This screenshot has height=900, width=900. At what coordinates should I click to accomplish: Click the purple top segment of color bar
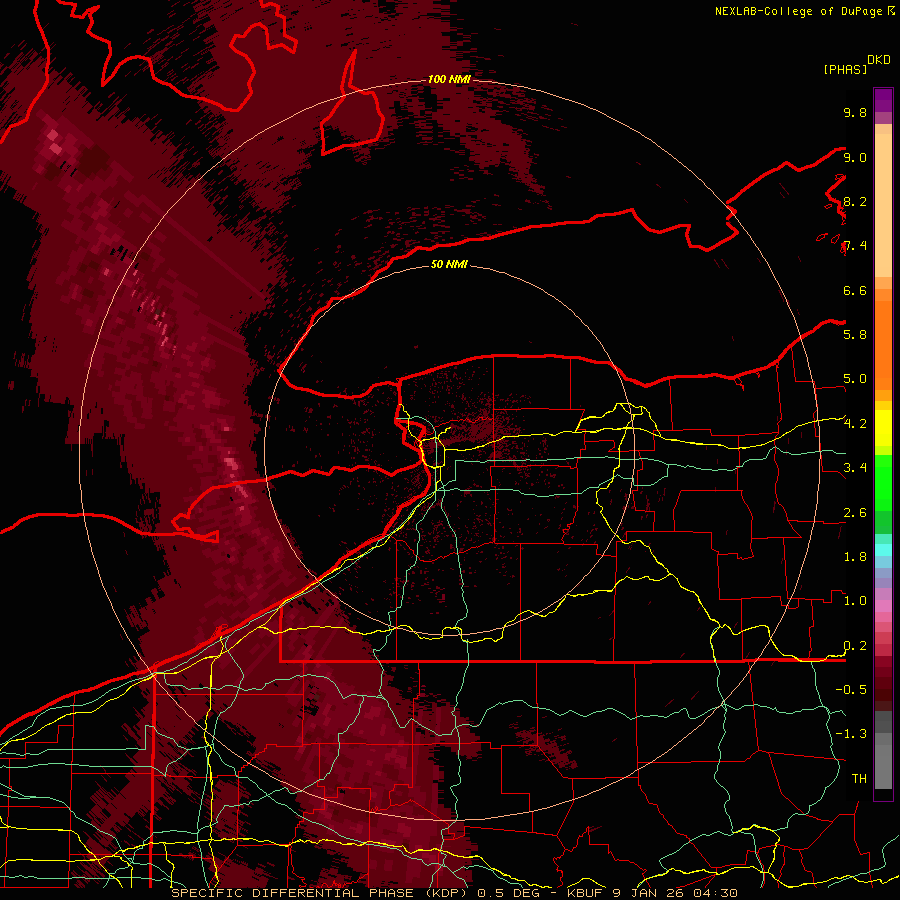pos(883,100)
